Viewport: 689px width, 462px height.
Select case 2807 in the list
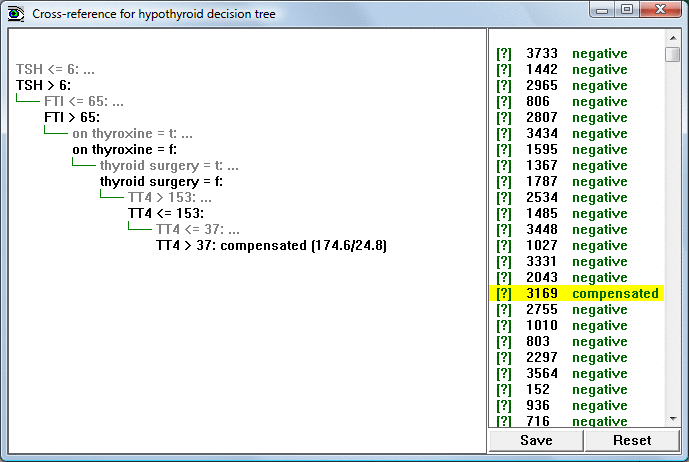click(x=577, y=117)
